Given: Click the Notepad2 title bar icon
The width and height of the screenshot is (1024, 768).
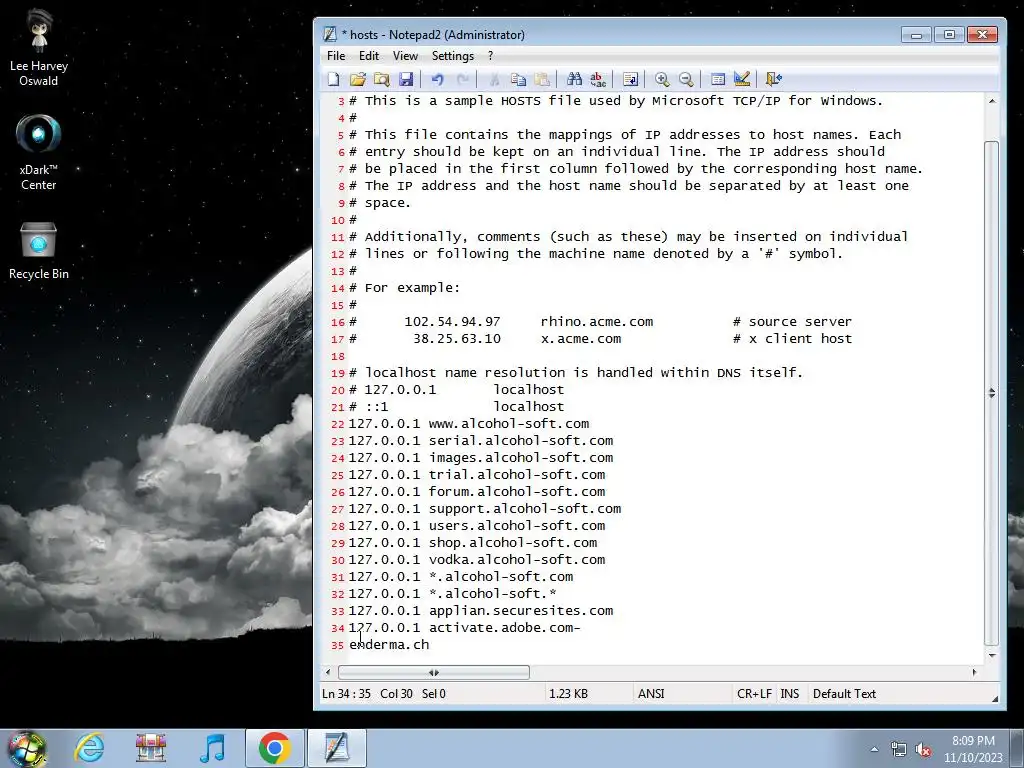Looking at the screenshot, I should (x=330, y=35).
